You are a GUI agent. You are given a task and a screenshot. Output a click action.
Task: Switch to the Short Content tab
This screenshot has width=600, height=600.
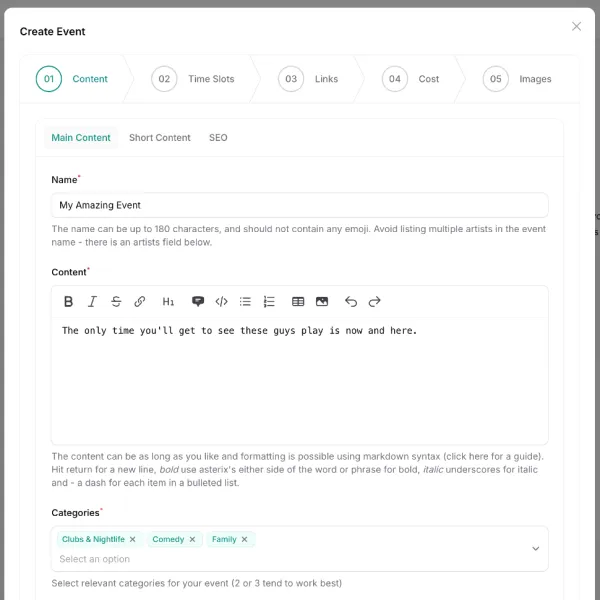(x=160, y=138)
